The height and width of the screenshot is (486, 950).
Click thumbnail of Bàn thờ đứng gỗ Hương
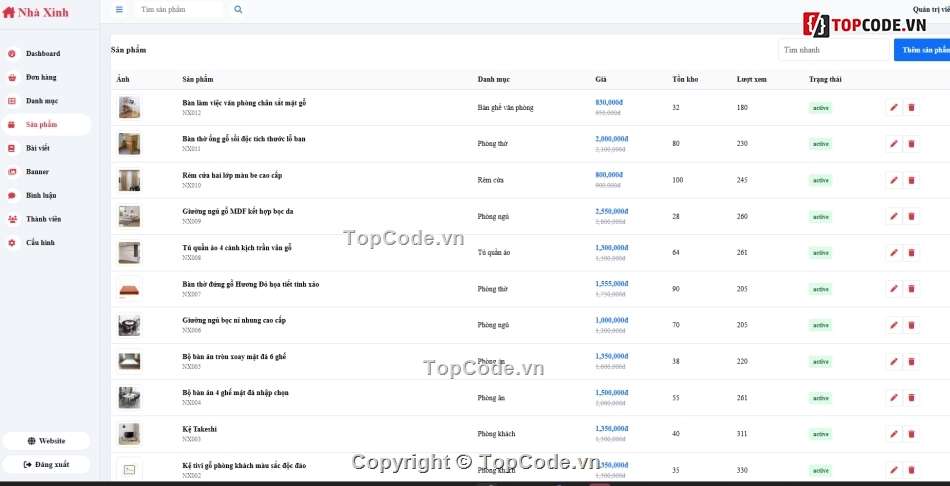coord(130,289)
